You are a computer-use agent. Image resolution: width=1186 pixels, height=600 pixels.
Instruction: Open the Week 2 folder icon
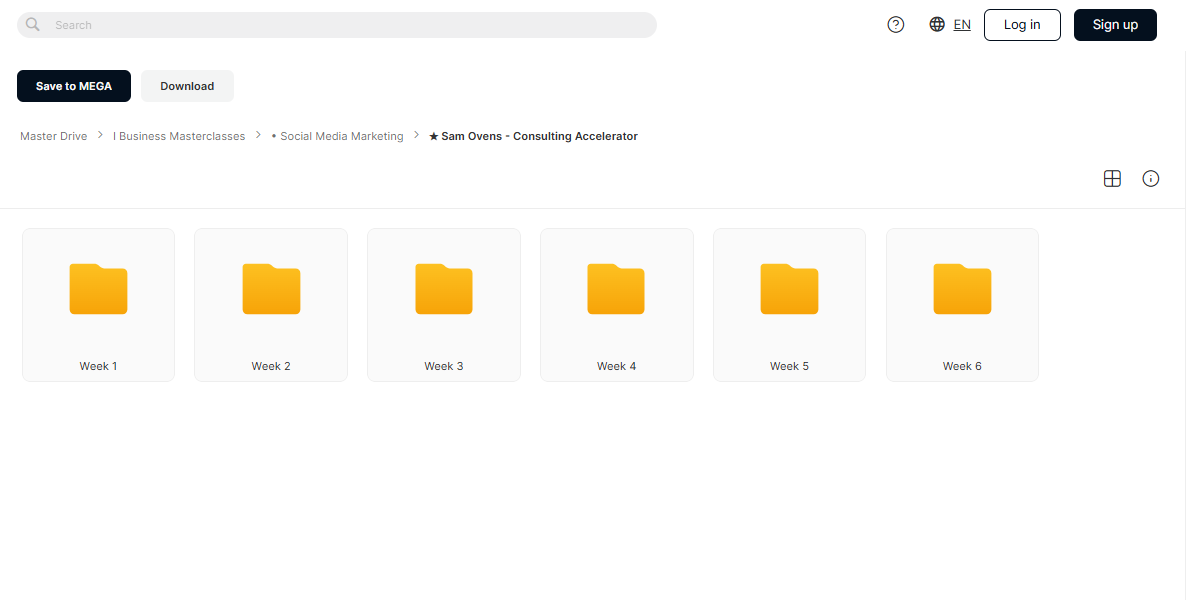(x=271, y=288)
